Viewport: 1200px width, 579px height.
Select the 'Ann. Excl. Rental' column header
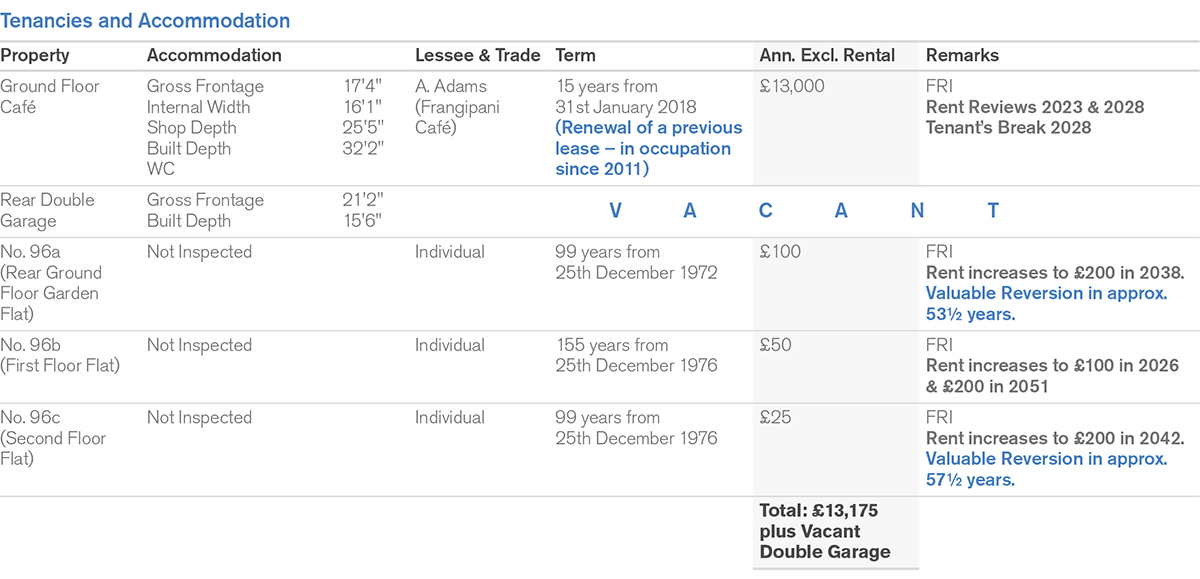point(827,56)
